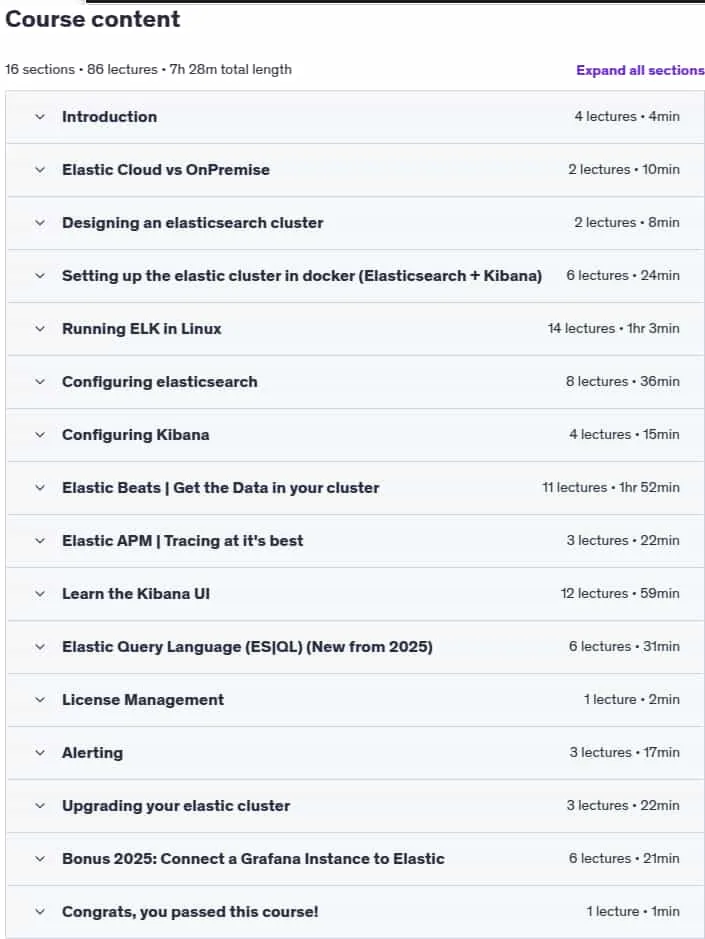Viewport: 705px width, 939px height.
Task: Click the 11 lectures 1hr 52min summary
Action: tap(611, 488)
